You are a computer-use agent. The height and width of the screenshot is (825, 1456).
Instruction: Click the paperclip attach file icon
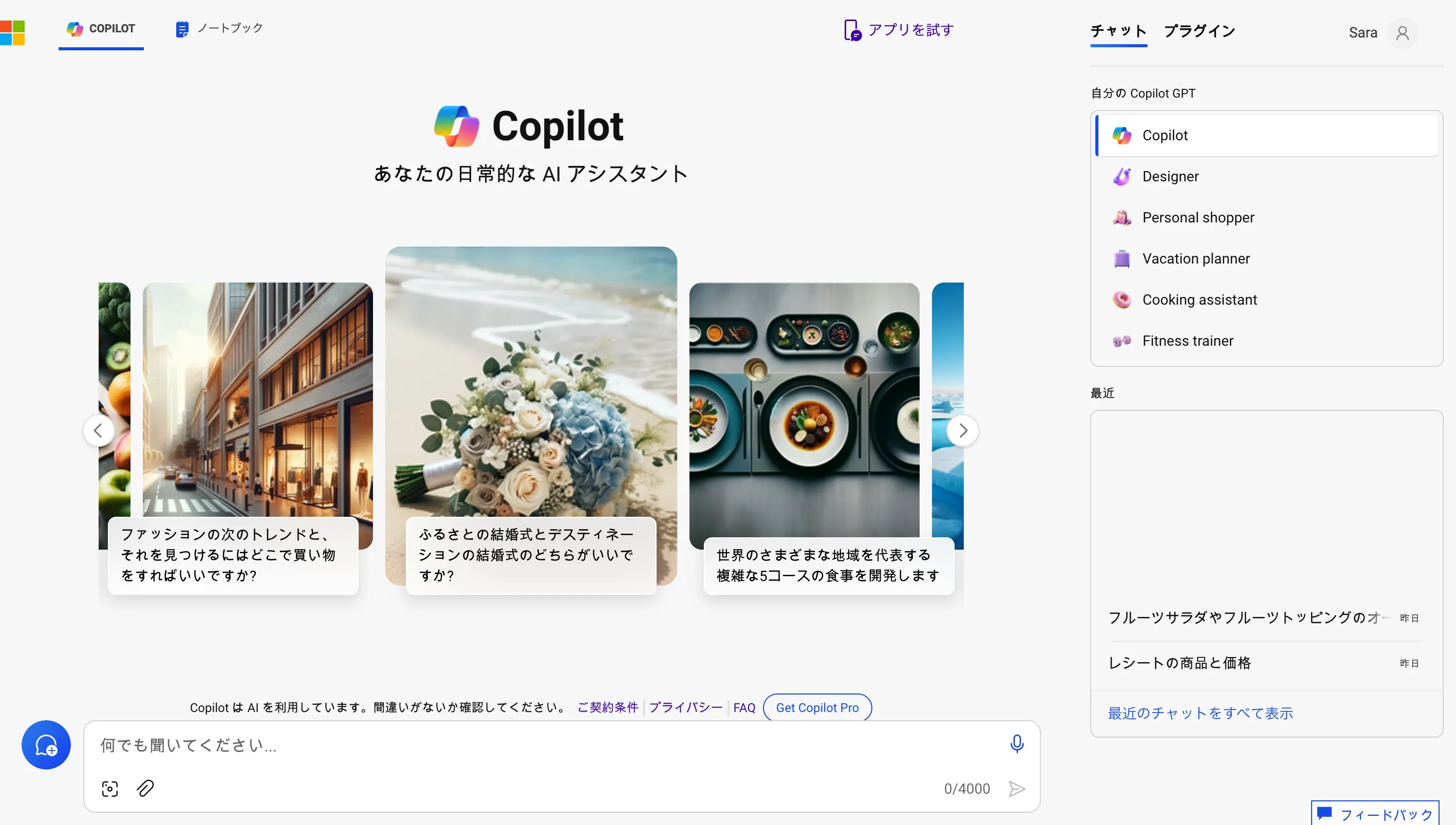coord(145,788)
